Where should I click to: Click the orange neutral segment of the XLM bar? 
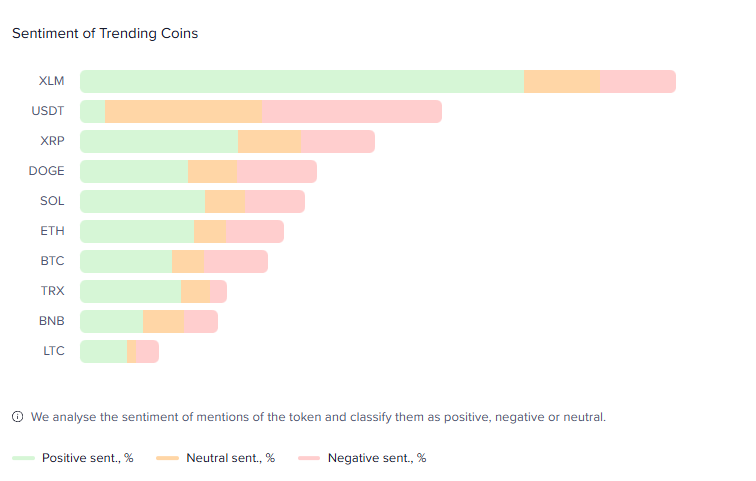(561, 82)
